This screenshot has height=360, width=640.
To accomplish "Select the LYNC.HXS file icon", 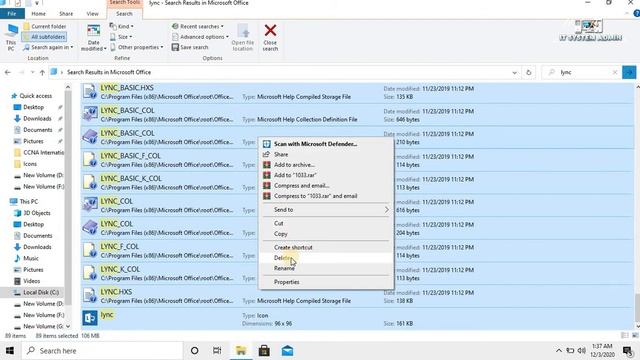I will coord(90,296).
